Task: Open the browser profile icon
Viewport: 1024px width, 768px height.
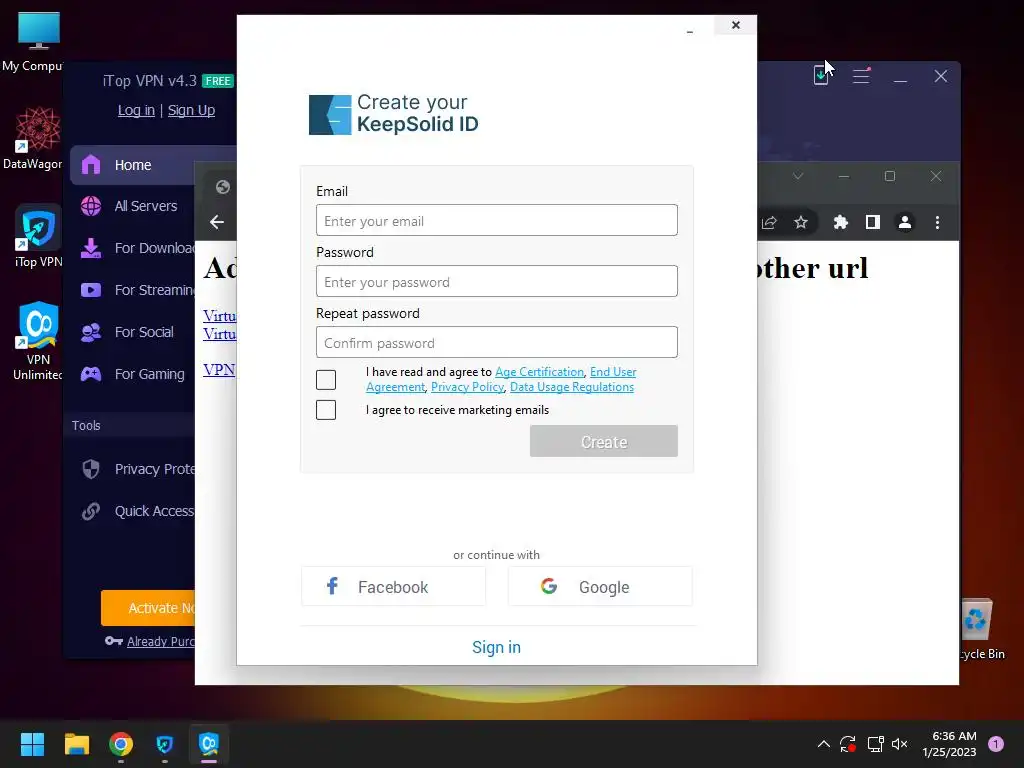Action: (904, 223)
